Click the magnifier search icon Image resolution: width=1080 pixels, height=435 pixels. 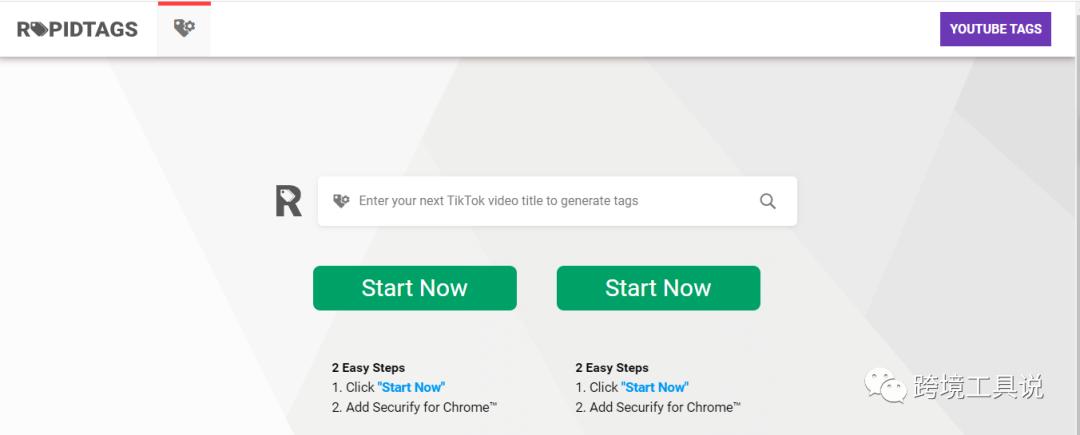pyautogui.click(x=767, y=201)
